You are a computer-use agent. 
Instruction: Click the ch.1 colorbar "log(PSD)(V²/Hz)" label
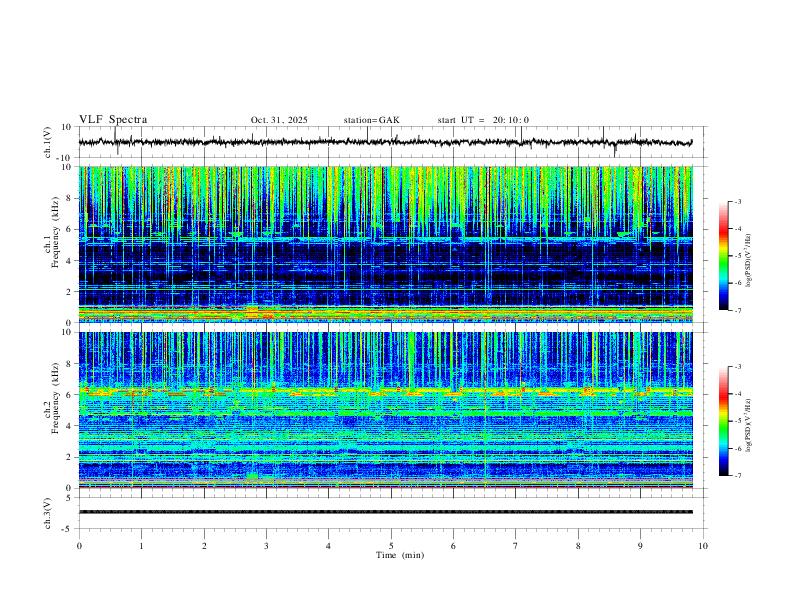pos(748,261)
